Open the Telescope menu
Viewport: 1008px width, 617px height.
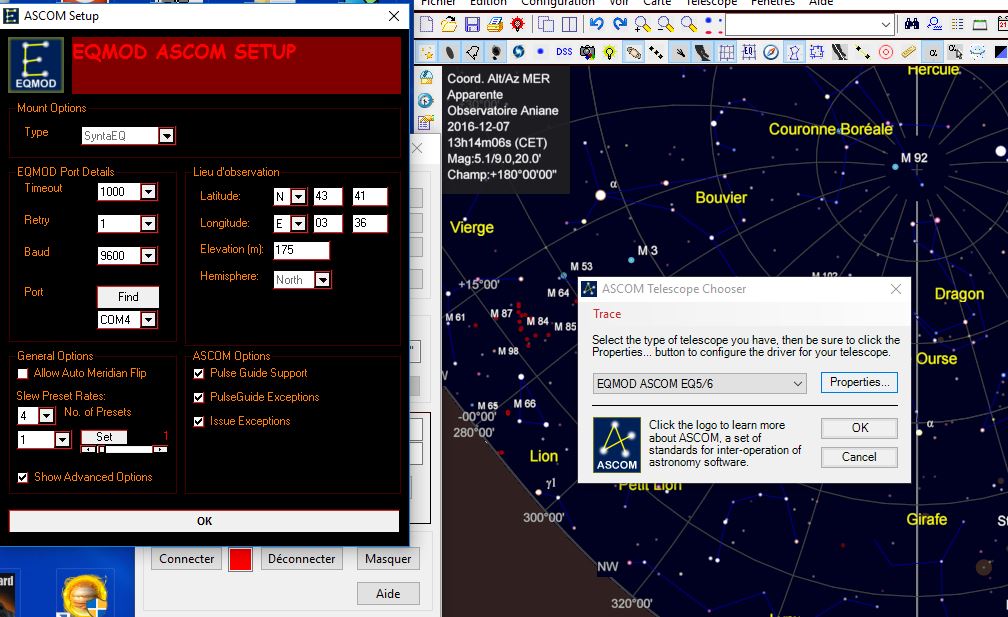tap(712, 3)
